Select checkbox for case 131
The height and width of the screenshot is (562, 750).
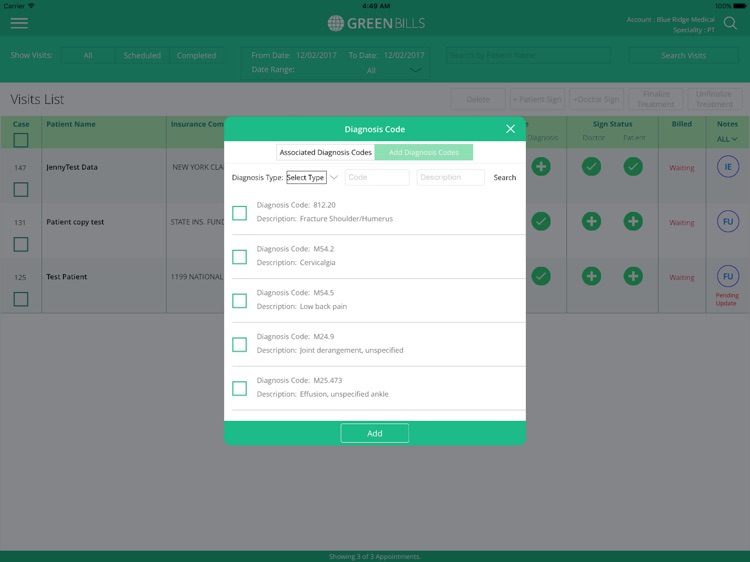pyautogui.click(x=21, y=244)
